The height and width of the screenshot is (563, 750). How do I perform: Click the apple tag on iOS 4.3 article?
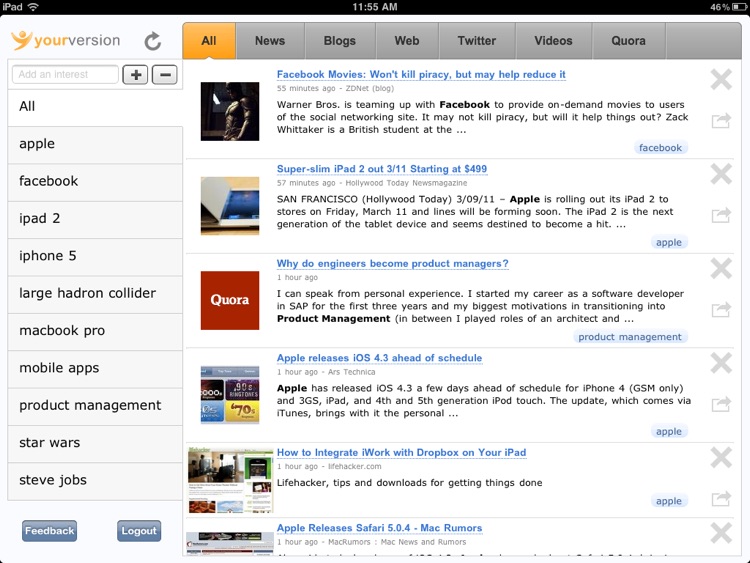tap(669, 431)
